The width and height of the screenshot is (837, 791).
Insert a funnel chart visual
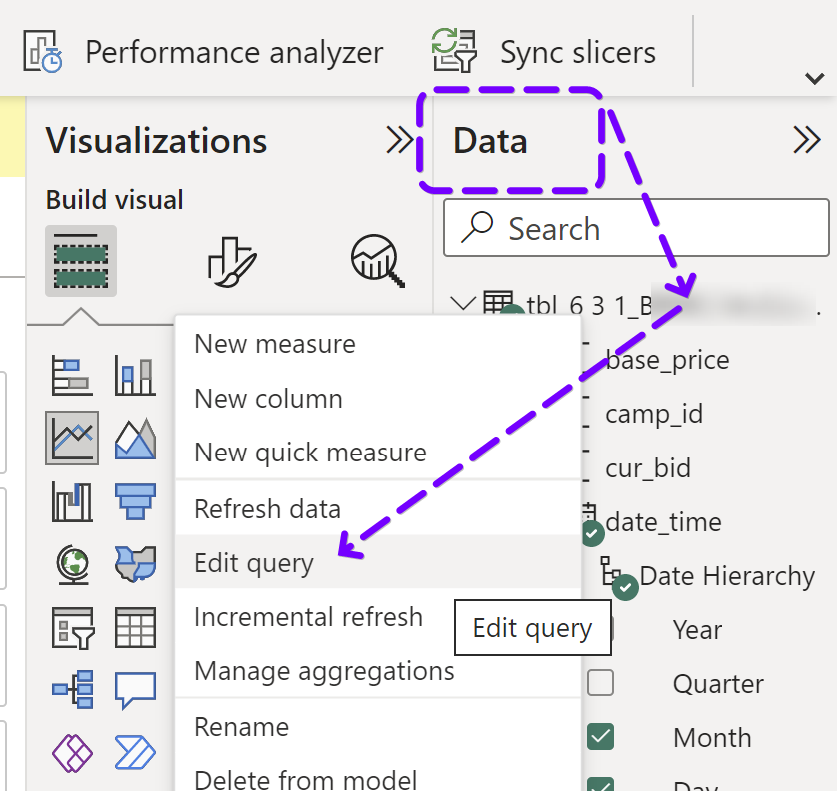click(x=135, y=500)
